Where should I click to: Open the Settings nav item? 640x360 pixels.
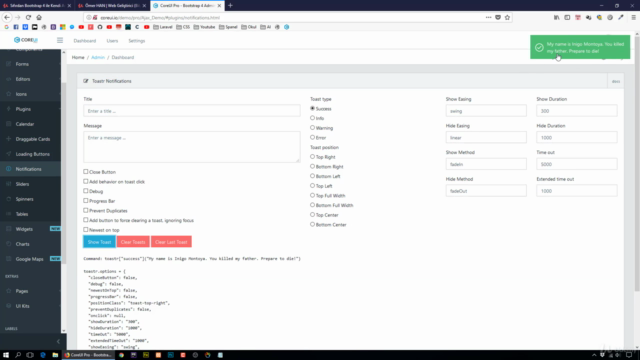[137, 41]
